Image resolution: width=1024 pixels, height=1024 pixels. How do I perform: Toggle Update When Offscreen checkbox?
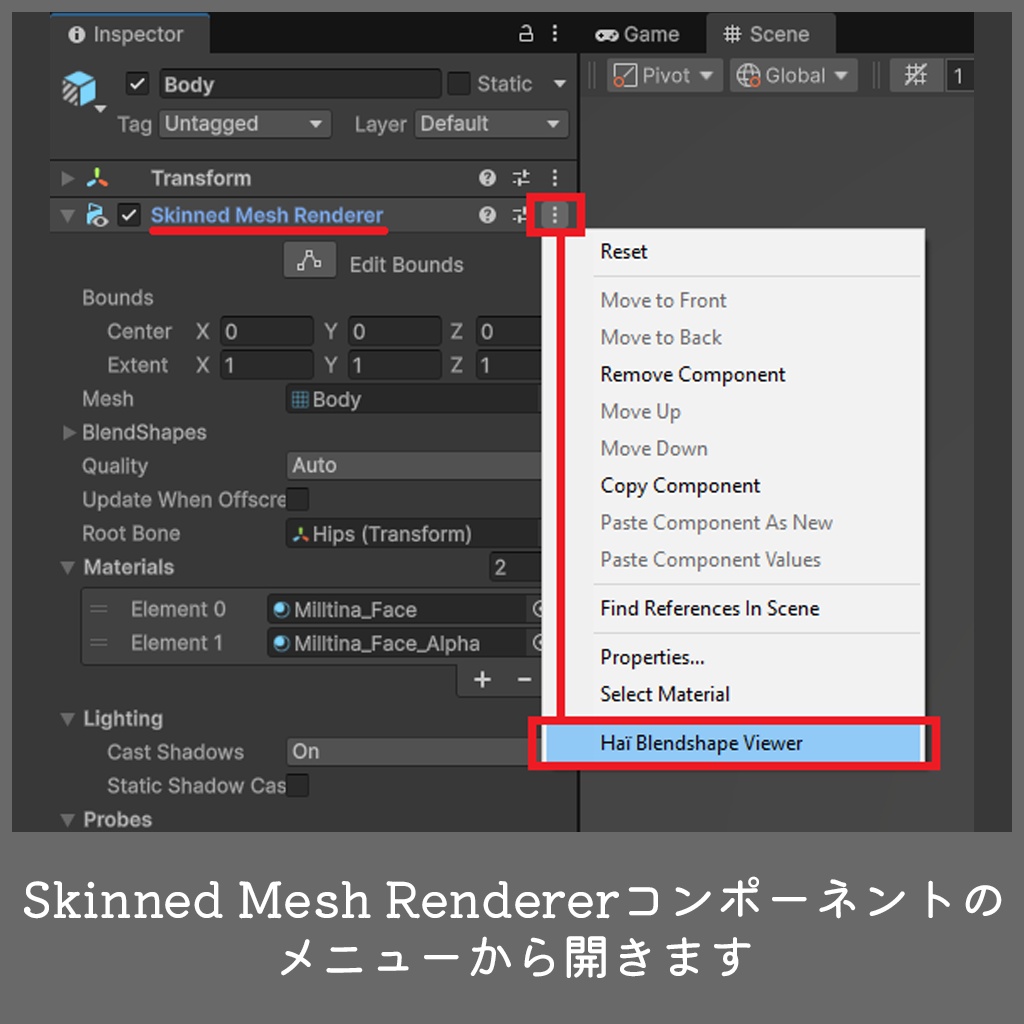(x=297, y=500)
